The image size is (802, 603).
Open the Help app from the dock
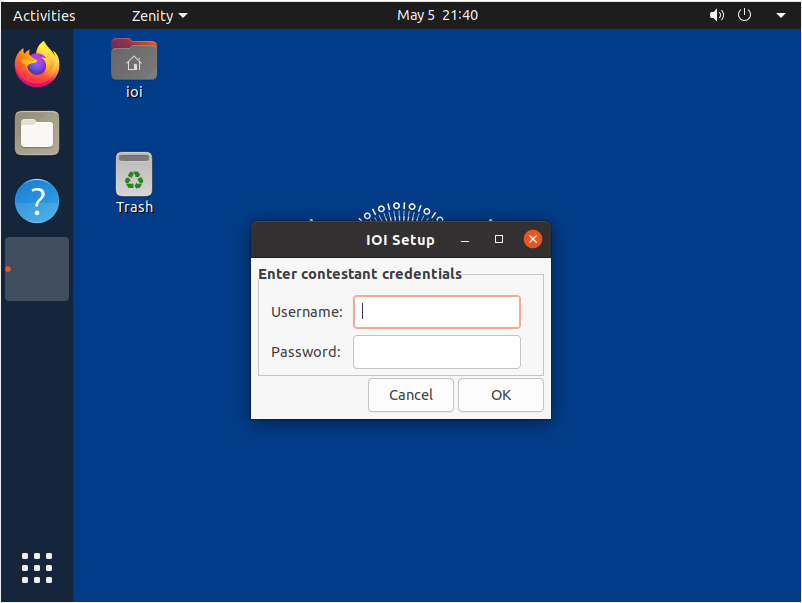[x=36, y=201]
